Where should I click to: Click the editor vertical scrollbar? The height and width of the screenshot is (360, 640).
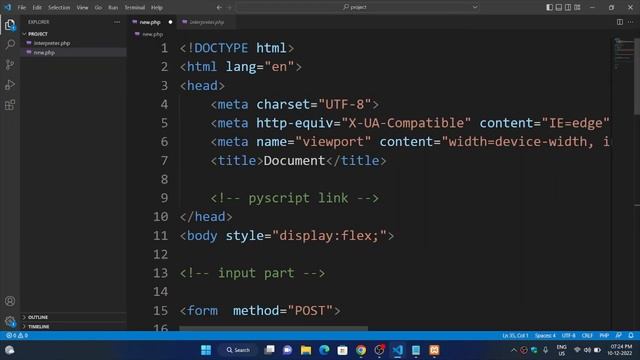click(x=637, y=76)
